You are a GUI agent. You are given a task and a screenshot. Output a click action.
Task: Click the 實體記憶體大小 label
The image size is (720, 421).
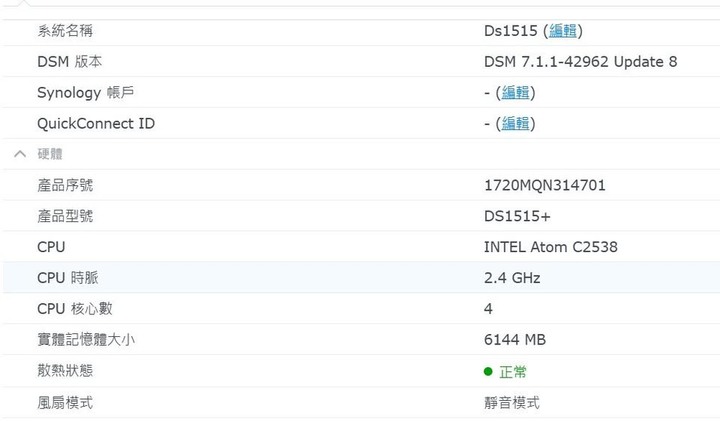coord(86,339)
